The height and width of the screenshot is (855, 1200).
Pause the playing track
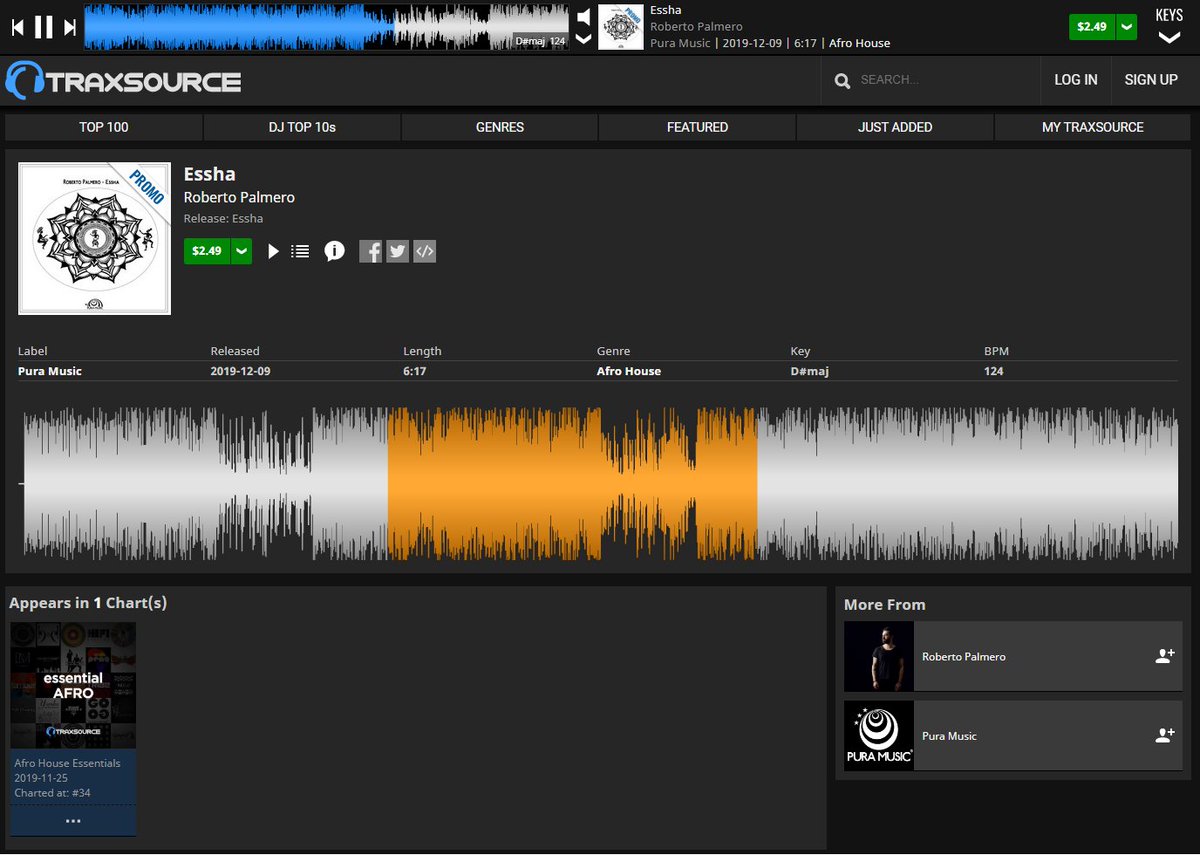tap(44, 27)
